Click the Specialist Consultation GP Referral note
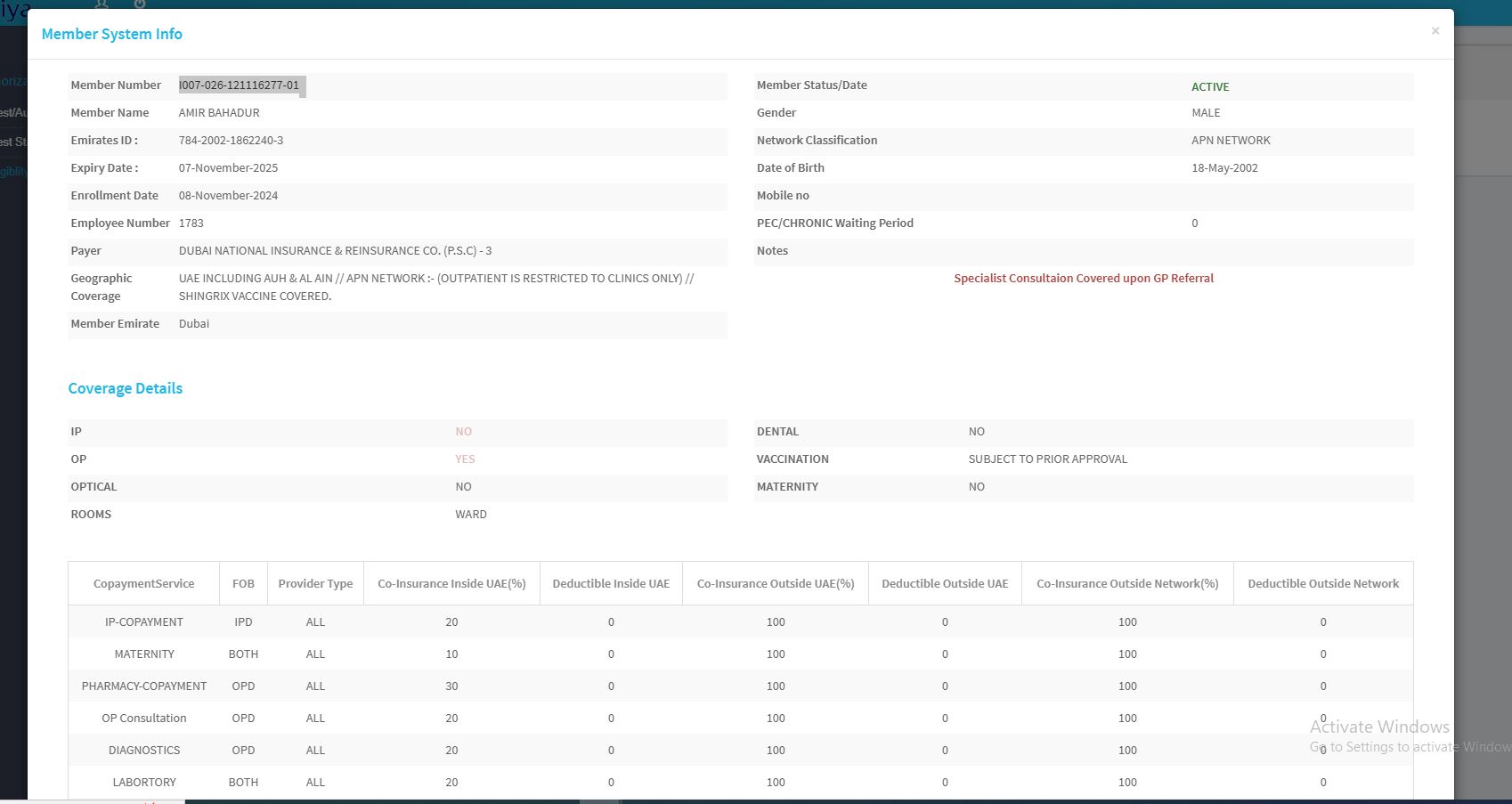The width and height of the screenshot is (1512, 804). point(1083,279)
